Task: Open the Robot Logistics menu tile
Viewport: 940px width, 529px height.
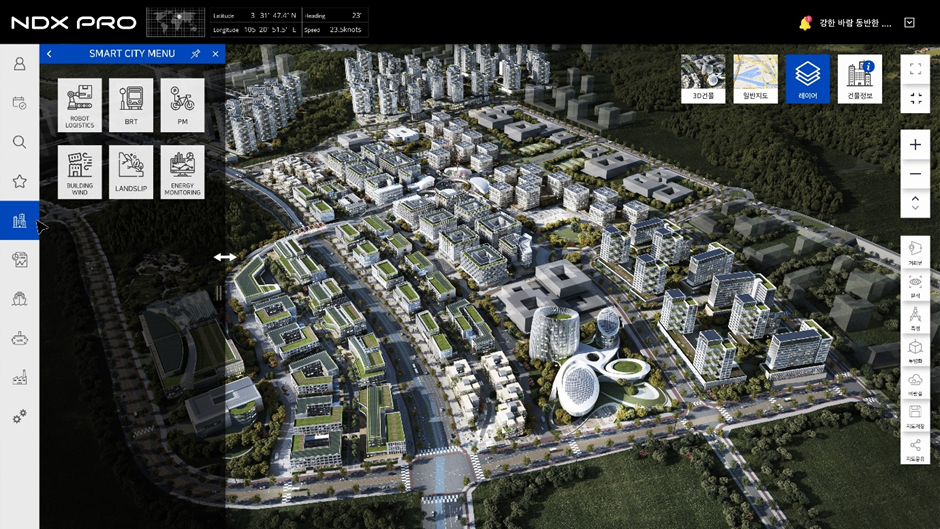Action: click(x=79, y=105)
